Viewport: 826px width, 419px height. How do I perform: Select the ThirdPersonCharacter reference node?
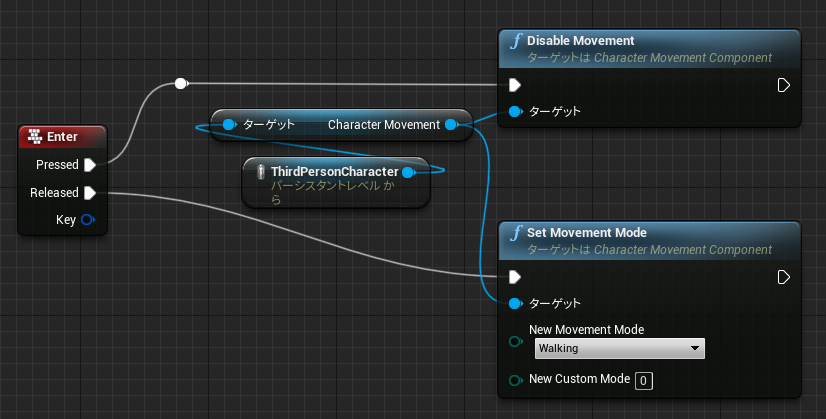coord(336,182)
